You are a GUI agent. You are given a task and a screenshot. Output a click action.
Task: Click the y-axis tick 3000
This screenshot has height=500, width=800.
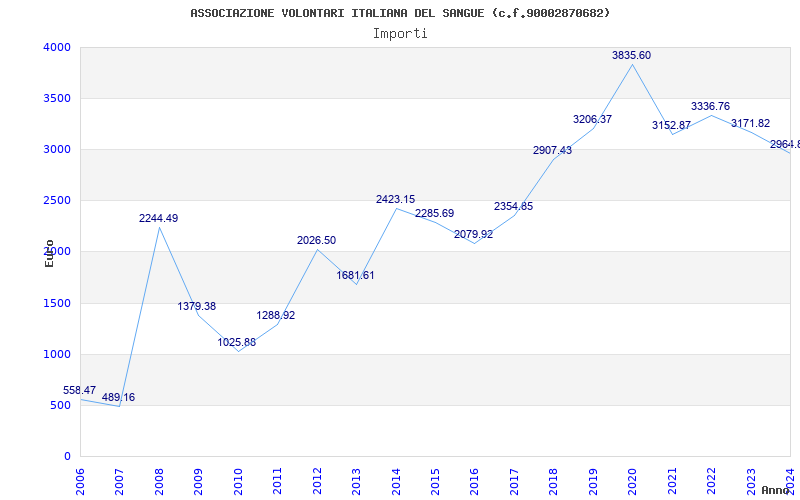57,149
